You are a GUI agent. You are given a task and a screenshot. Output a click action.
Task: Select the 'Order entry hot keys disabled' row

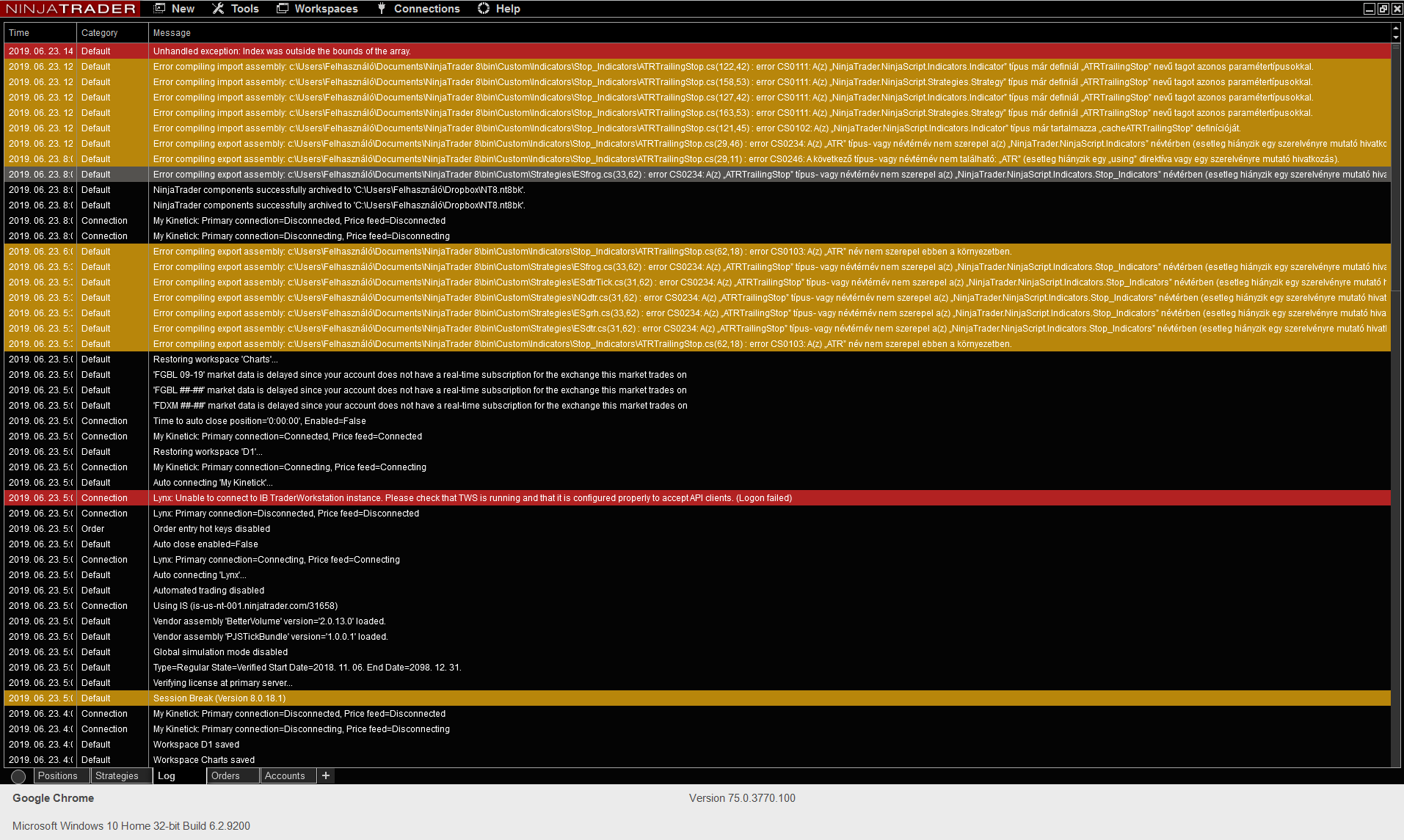pyautogui.click(x=697, y=529)
